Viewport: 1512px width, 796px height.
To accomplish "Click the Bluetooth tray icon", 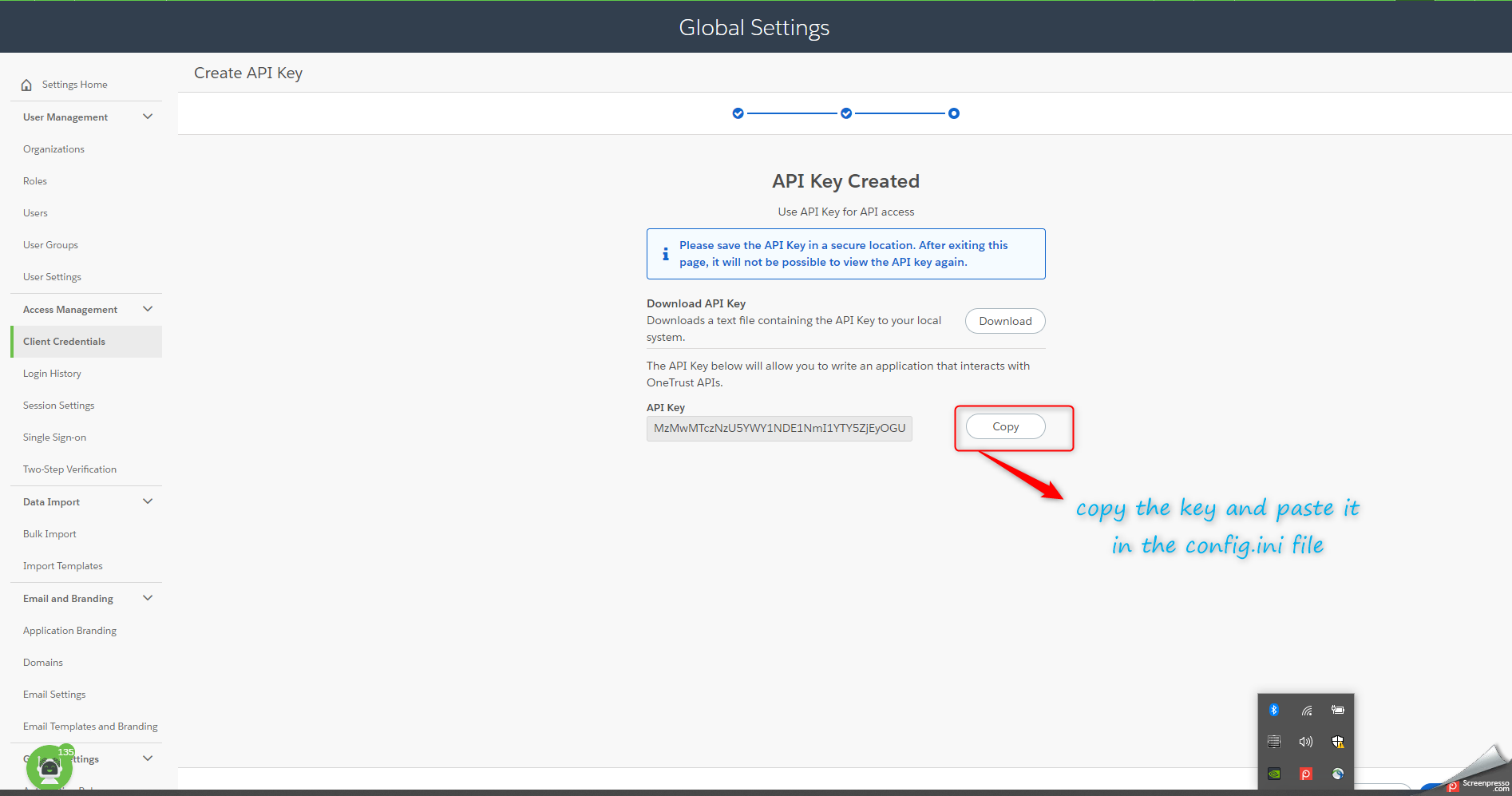I will point(1274,710).
